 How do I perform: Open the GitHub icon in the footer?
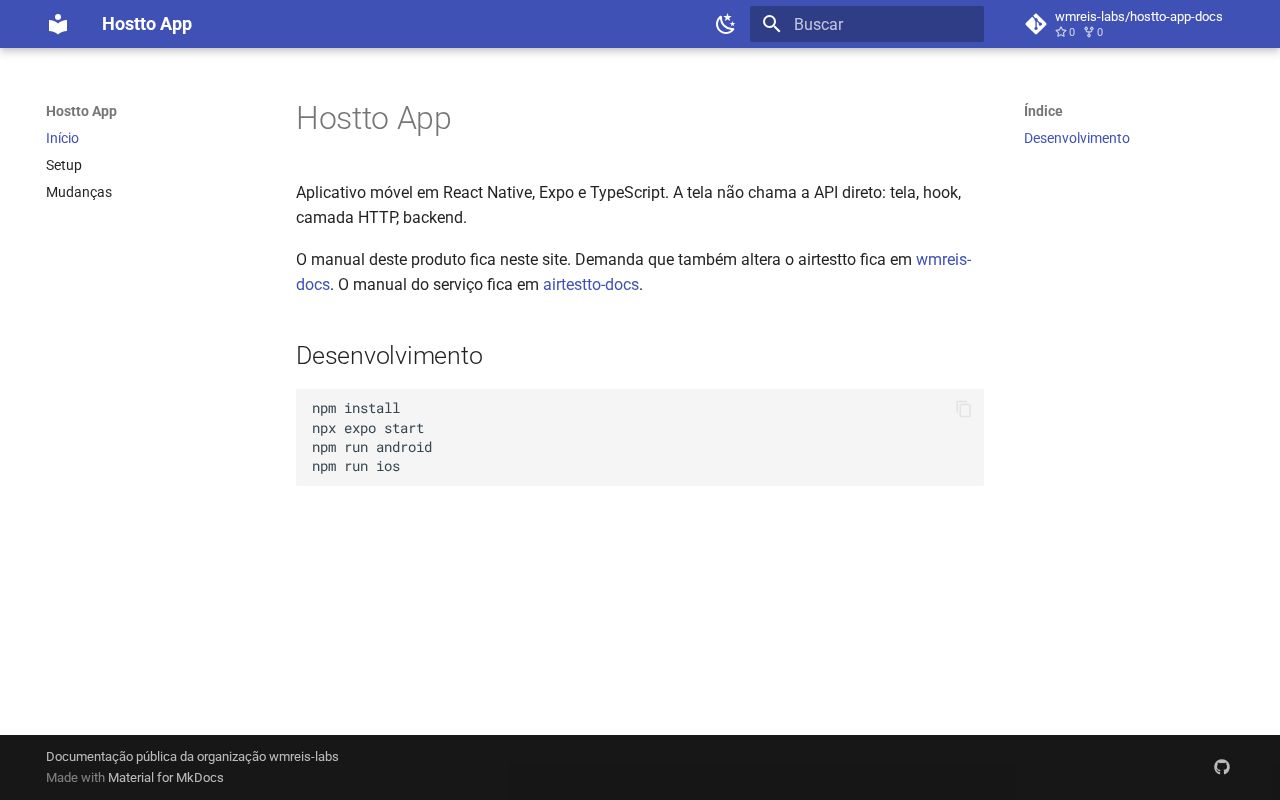coord(1222,767)
